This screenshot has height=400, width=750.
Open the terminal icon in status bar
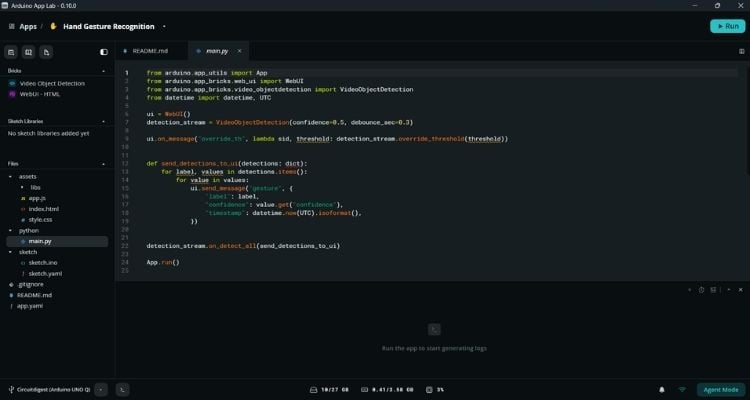coord(122,389)
